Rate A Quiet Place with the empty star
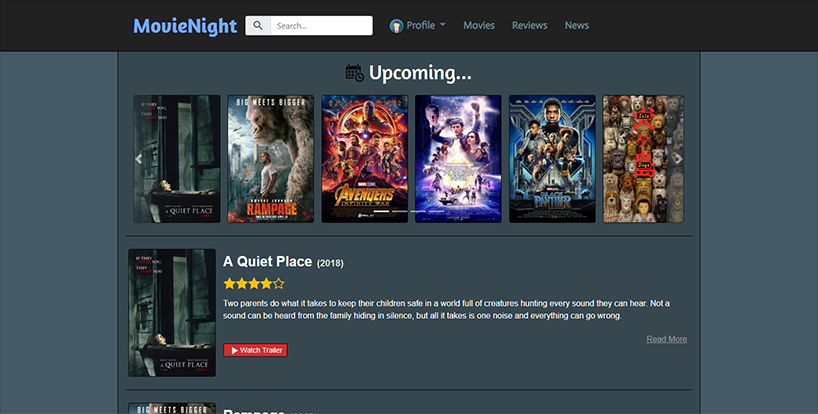Screen dimensions: 818x414 tap(279, 284)
